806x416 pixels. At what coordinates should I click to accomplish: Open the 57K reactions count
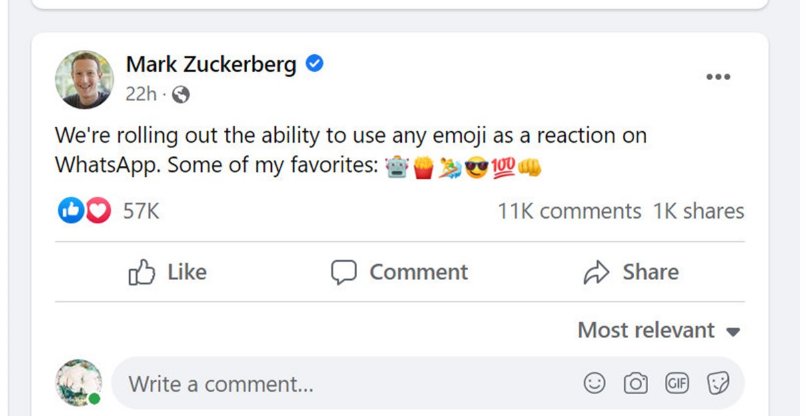(x=141, y=211)
